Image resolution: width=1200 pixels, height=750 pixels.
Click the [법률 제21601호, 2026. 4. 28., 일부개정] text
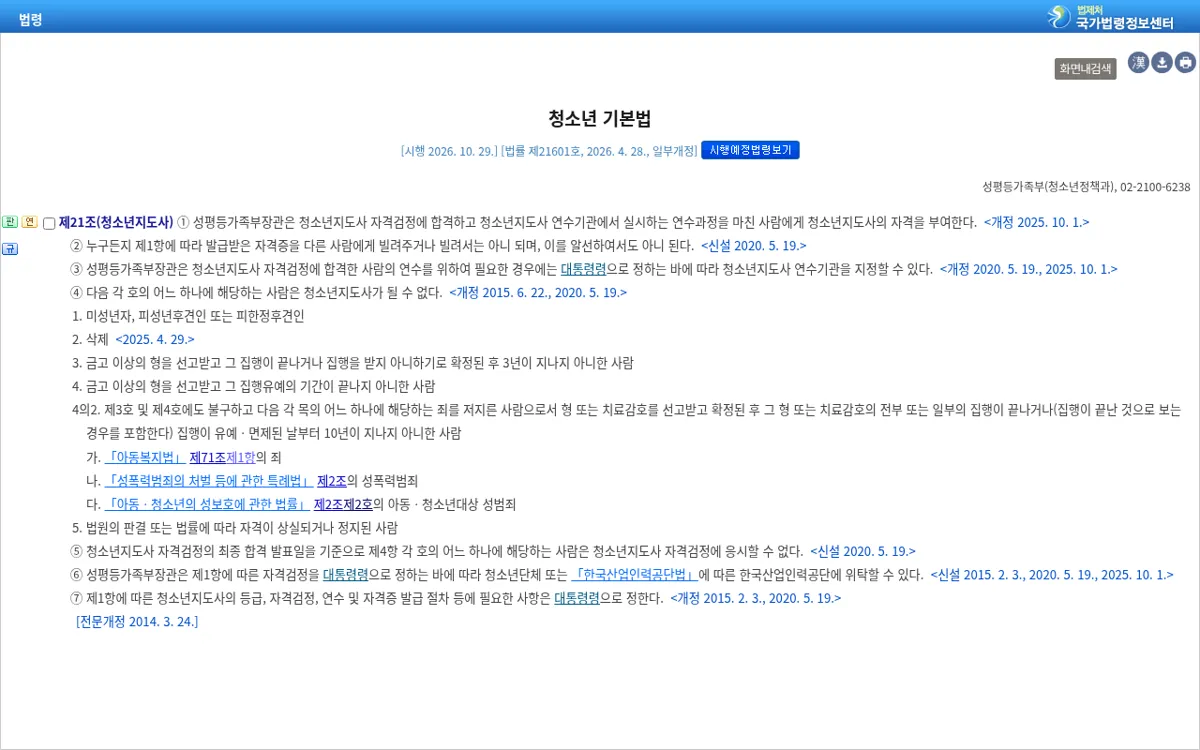599,151
